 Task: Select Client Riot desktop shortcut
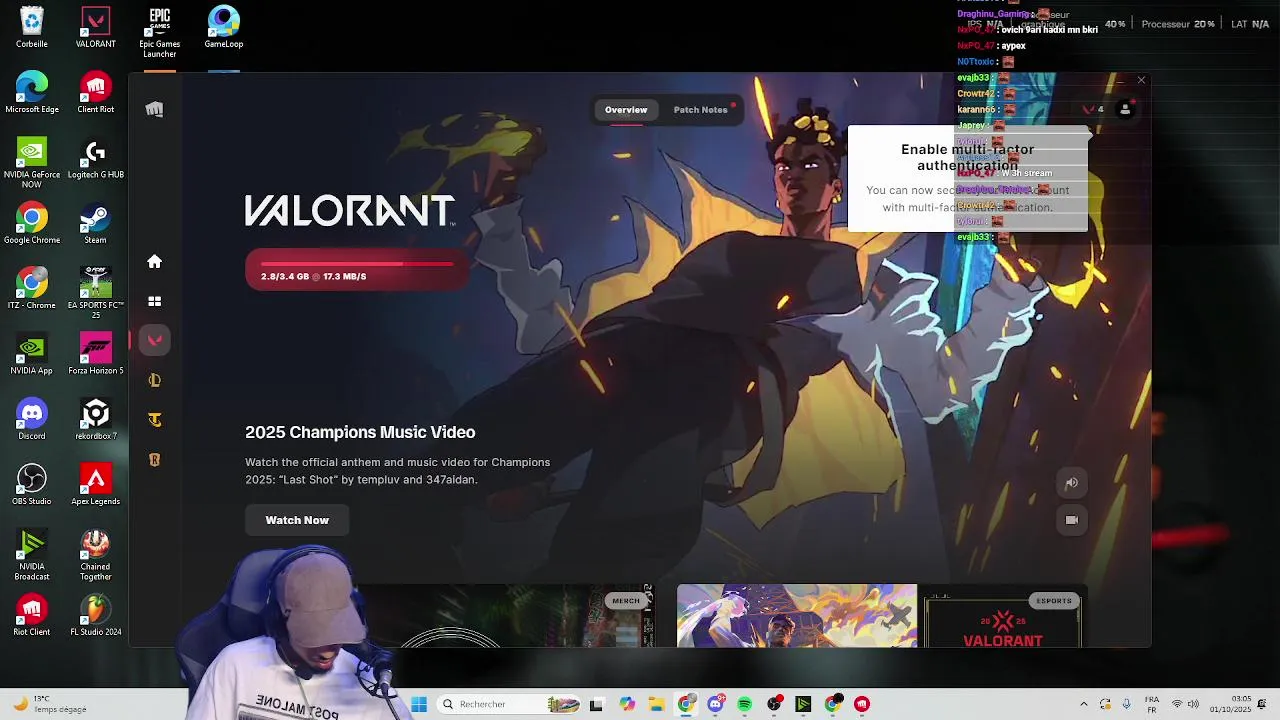pyautogui.click(x=96, y=93)
